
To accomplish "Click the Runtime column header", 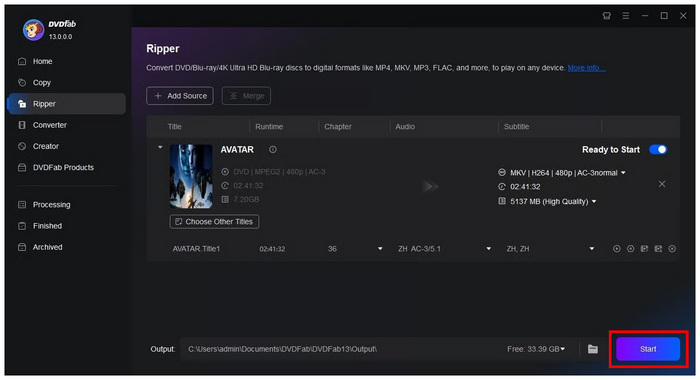I will tap(269, 127).
